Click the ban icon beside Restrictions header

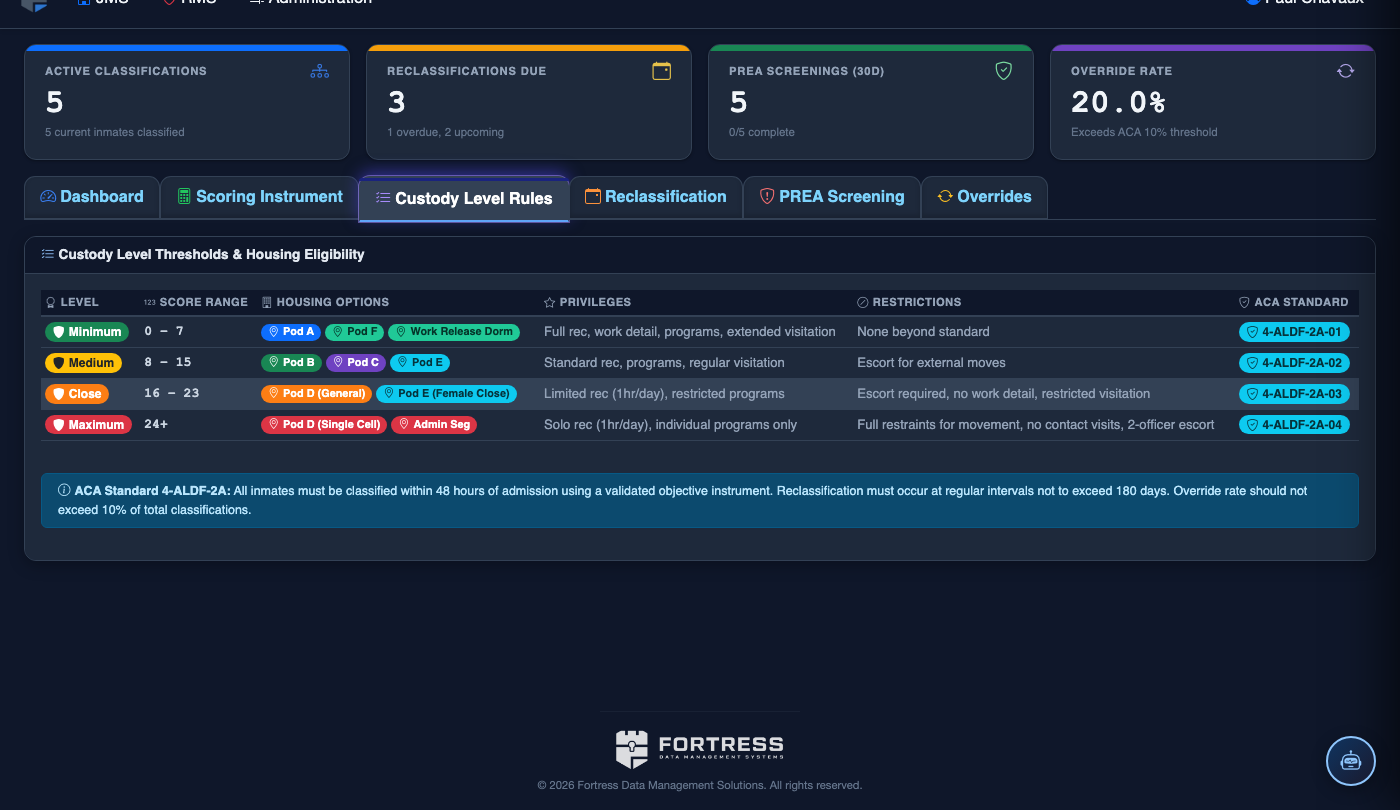tap(863, 302)
